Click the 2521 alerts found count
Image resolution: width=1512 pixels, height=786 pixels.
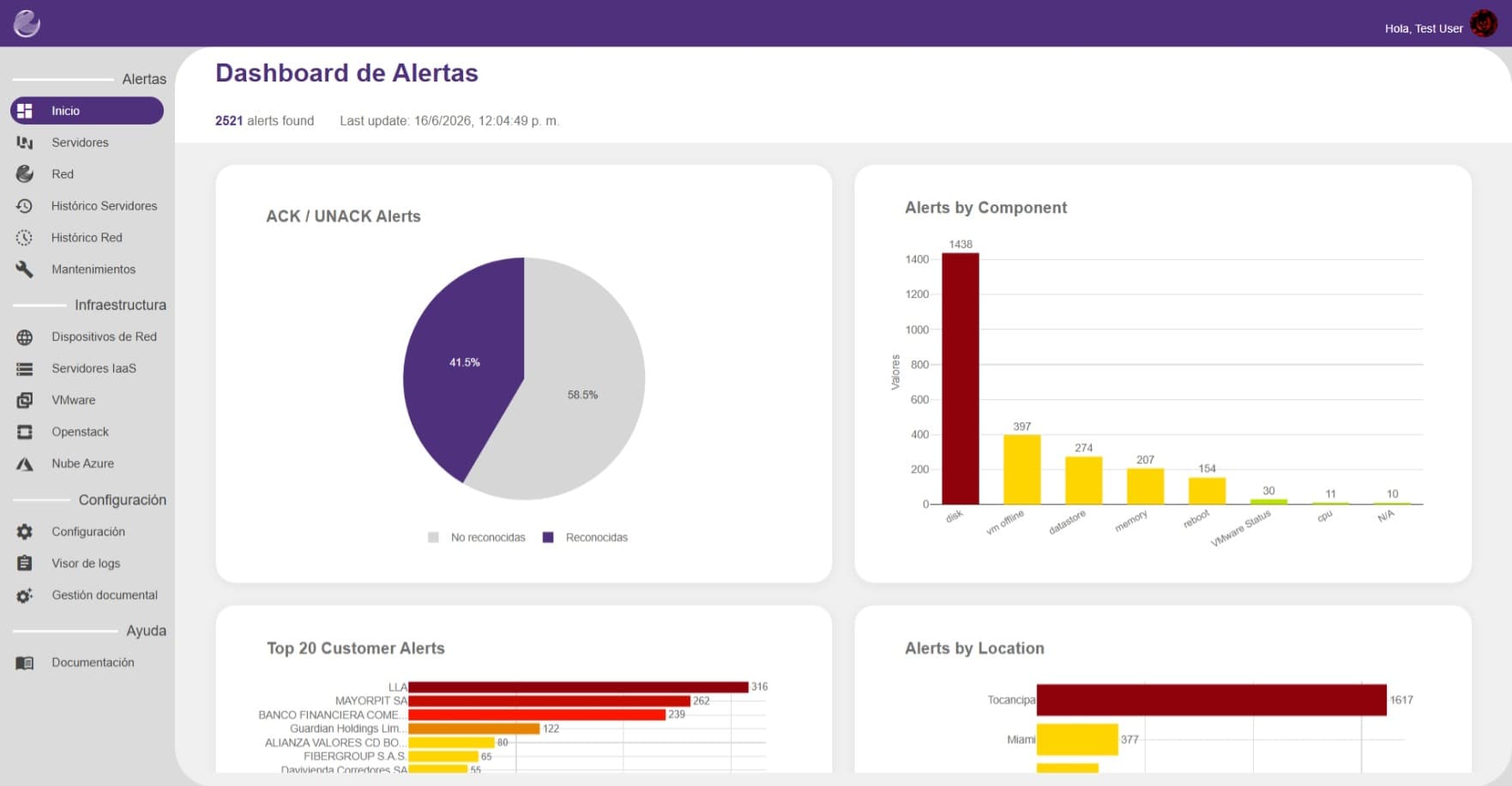click(264, 121)
